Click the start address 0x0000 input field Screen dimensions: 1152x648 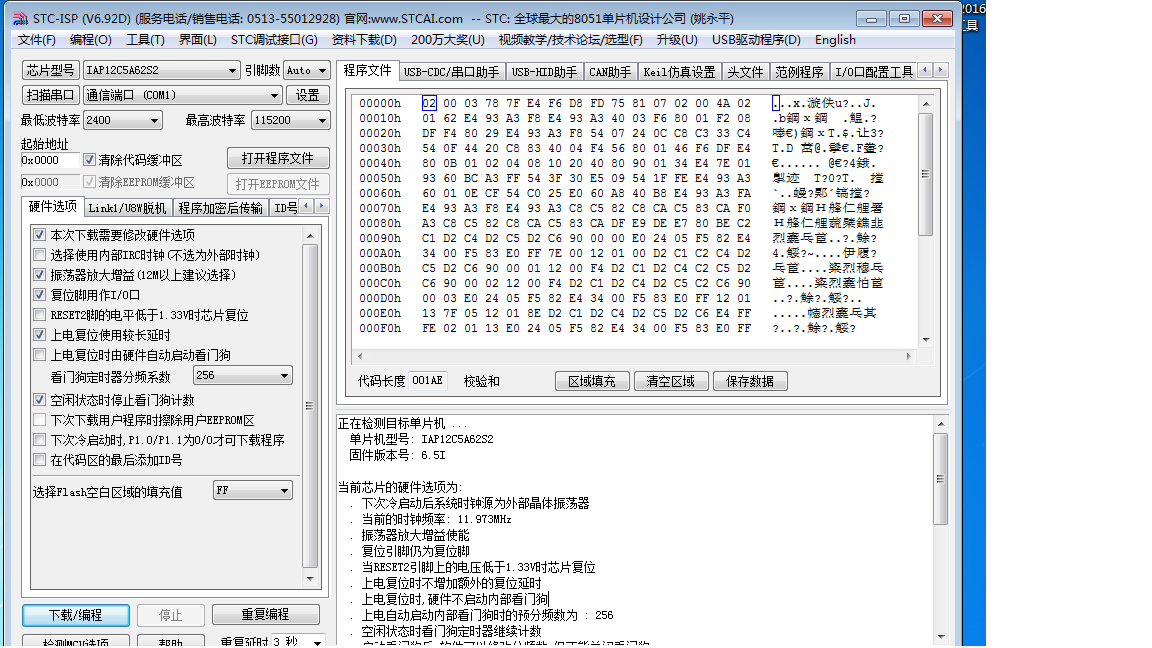(x=49, y=160)
